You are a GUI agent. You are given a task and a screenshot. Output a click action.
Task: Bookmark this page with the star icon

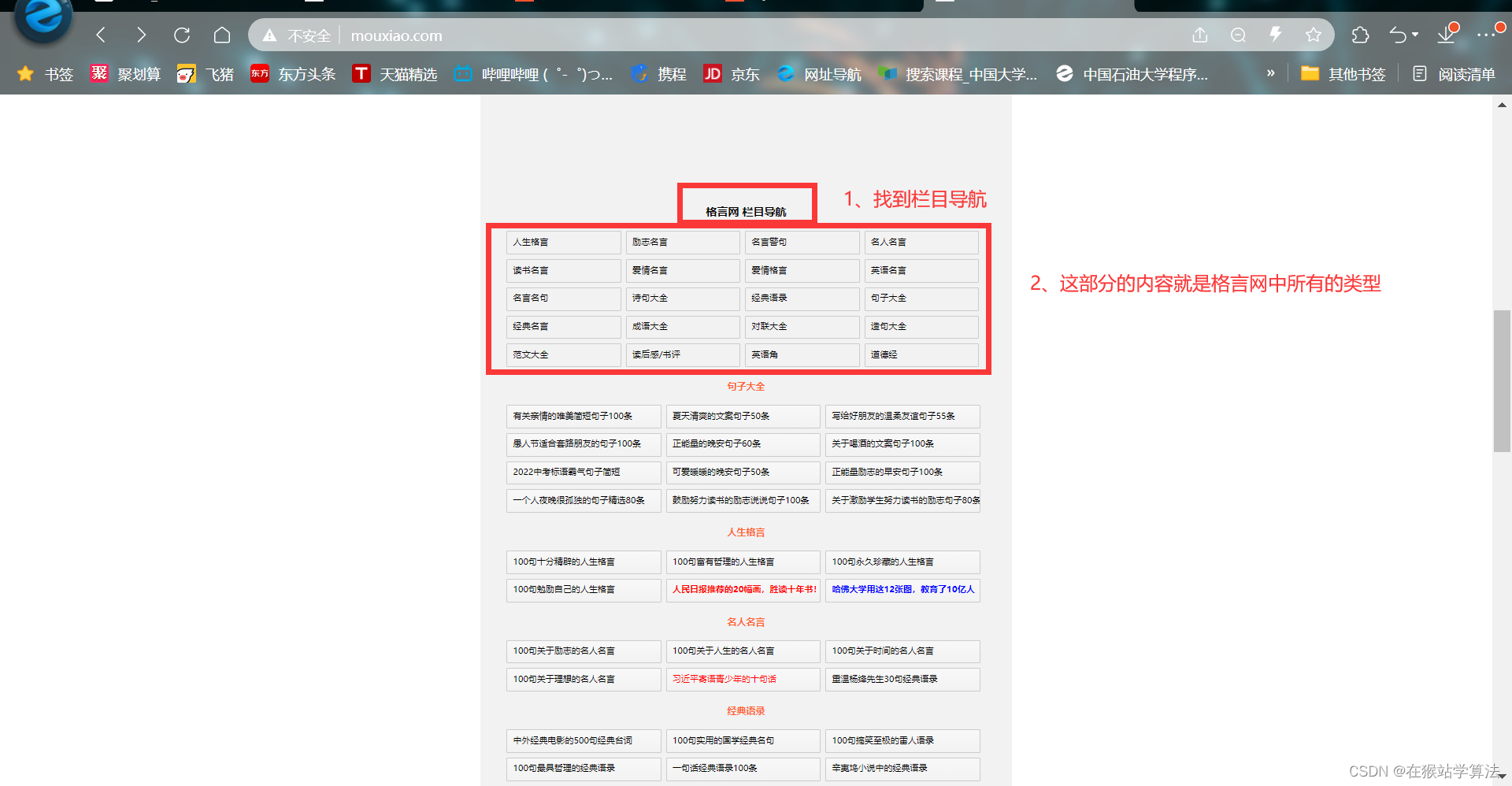pyautogui.click(x=1314, y=35)
